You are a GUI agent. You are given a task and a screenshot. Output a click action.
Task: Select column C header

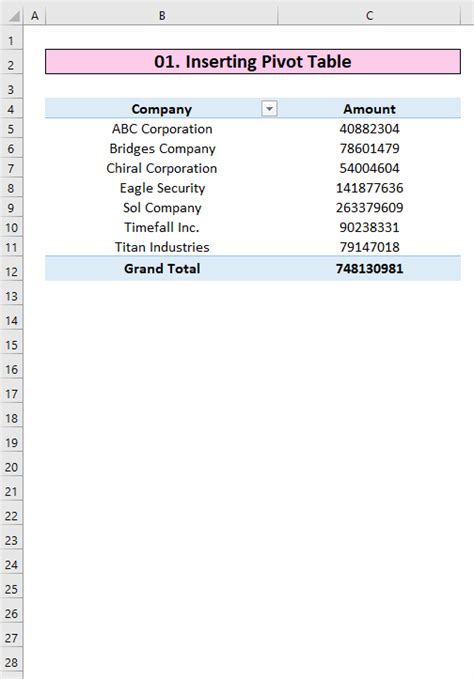369,16
